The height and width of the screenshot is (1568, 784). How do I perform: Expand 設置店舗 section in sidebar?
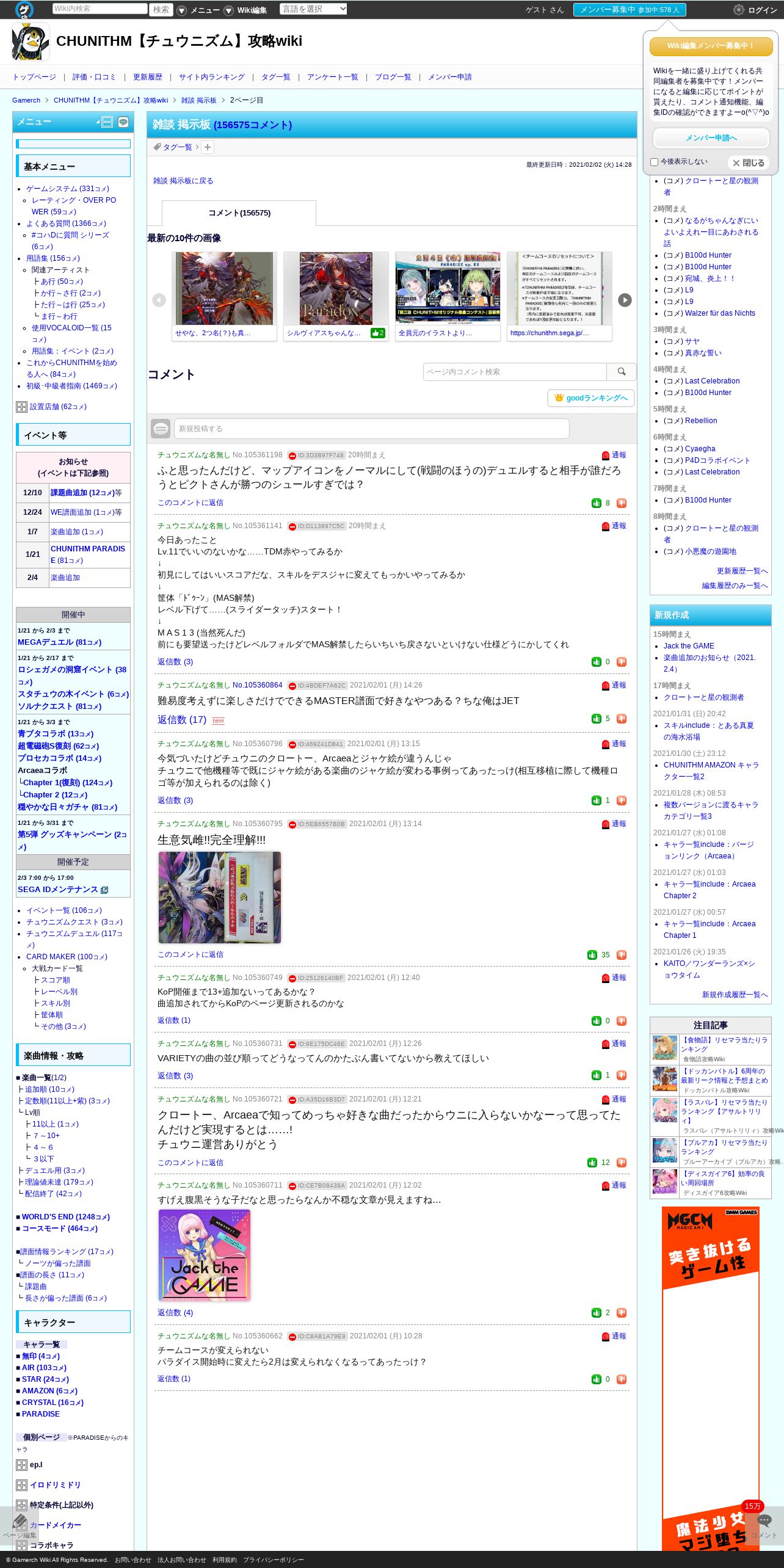point(21,407)
